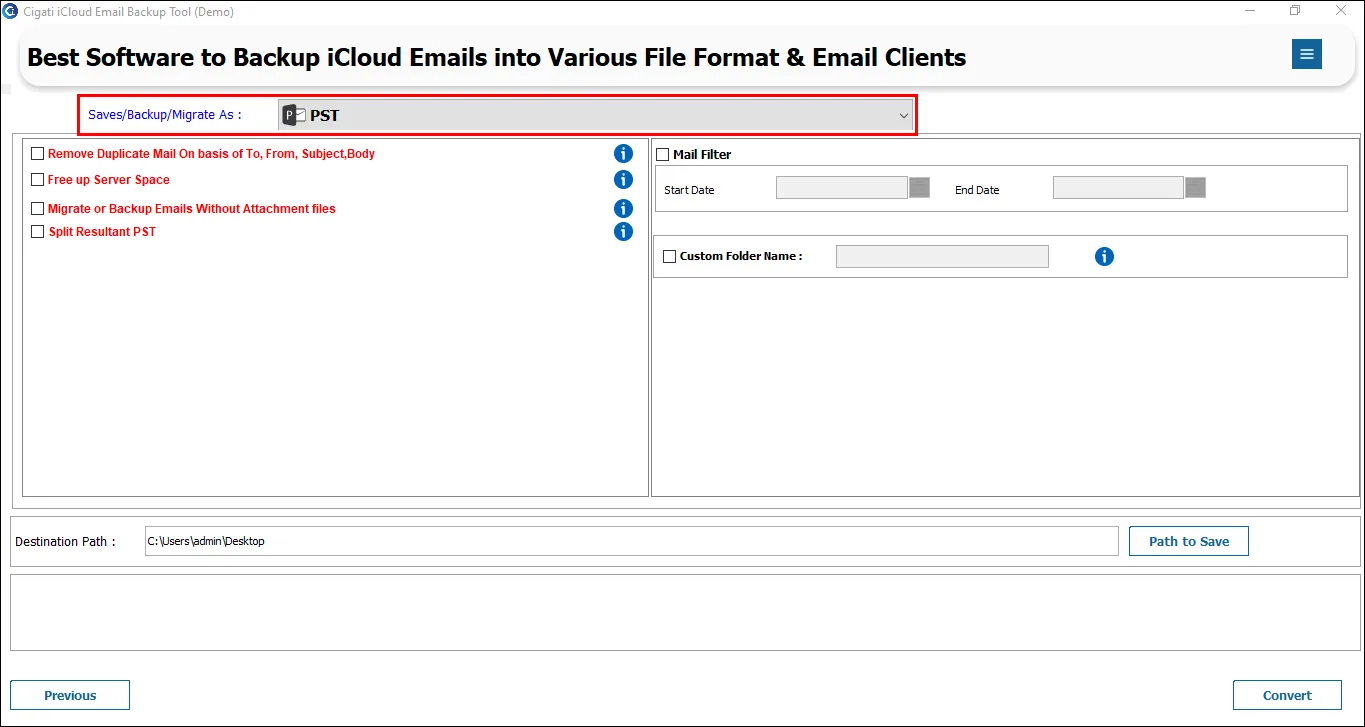The height and width of the screenshot is (727, 1365).
Task: Click the "Destination Path :" label
Action: [x=65, y=541]
